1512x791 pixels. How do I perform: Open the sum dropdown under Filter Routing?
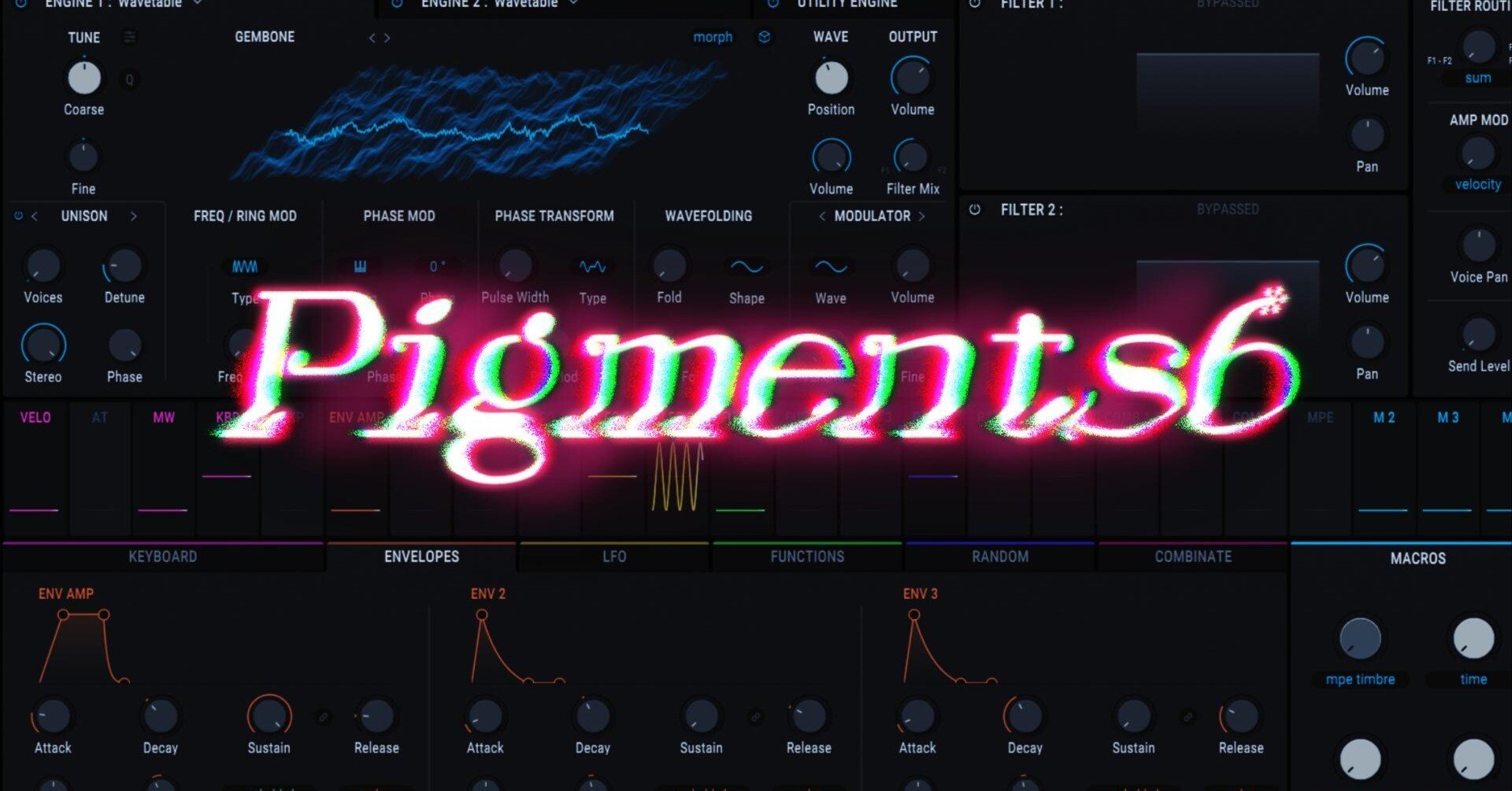pos(1478,77)
